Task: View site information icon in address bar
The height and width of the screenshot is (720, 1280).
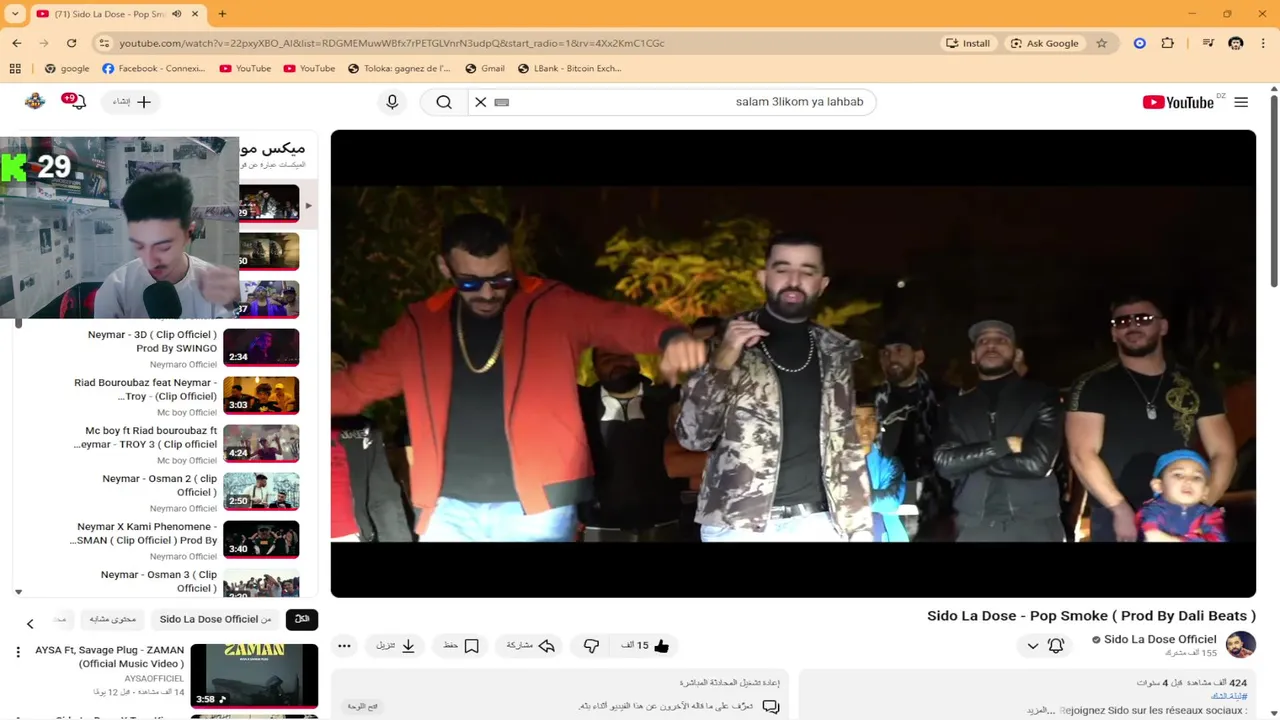Action: (104, 43)
